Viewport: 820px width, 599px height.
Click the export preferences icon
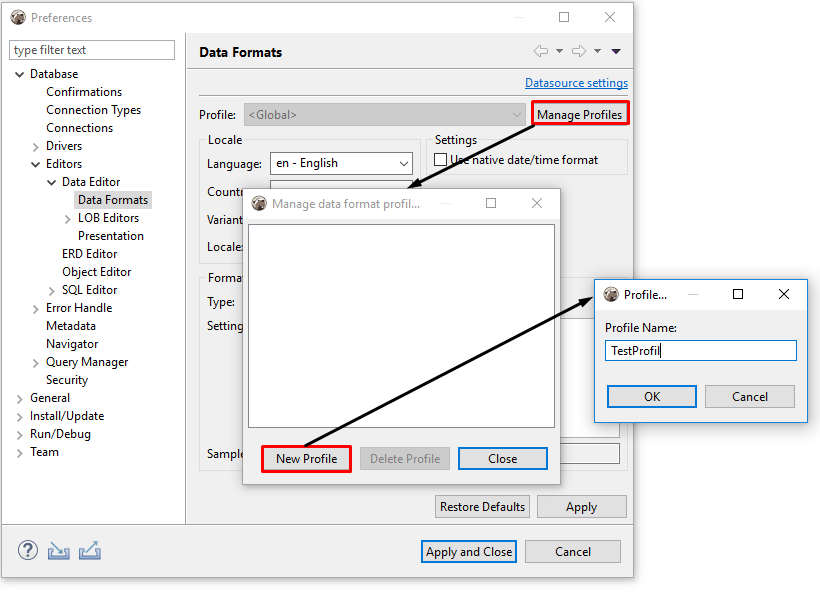pyautogui.click(x=90, y=550)
